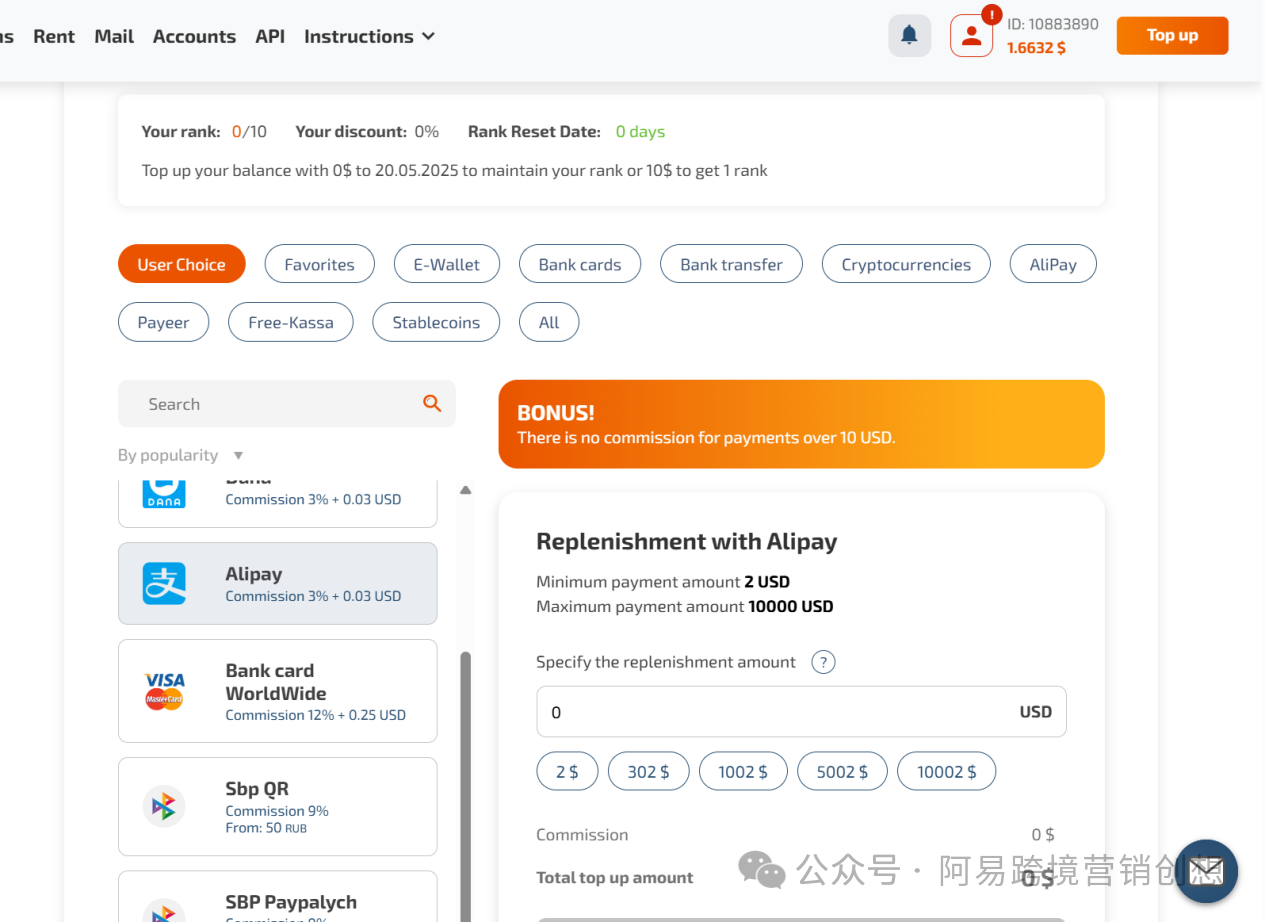Click the Visa Mastercard logo
Screen dimensions: 1265x922
point(164,691)
